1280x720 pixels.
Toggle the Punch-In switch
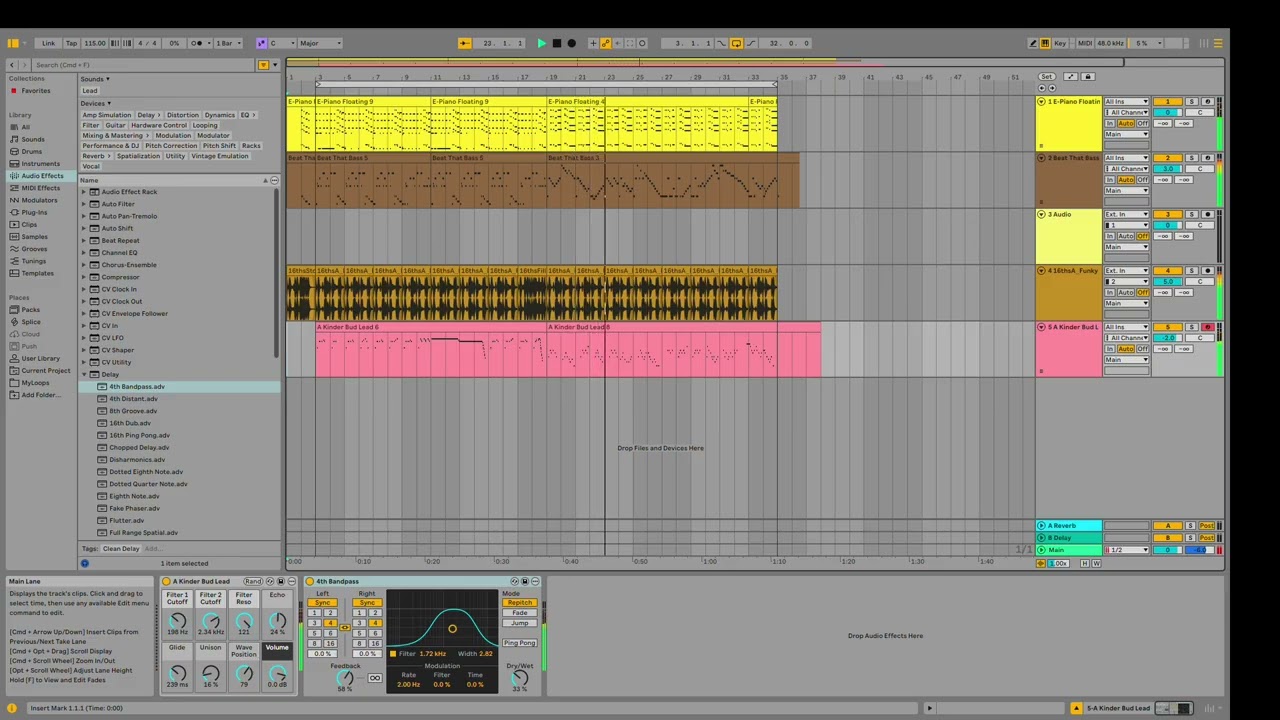pos(722,43)
